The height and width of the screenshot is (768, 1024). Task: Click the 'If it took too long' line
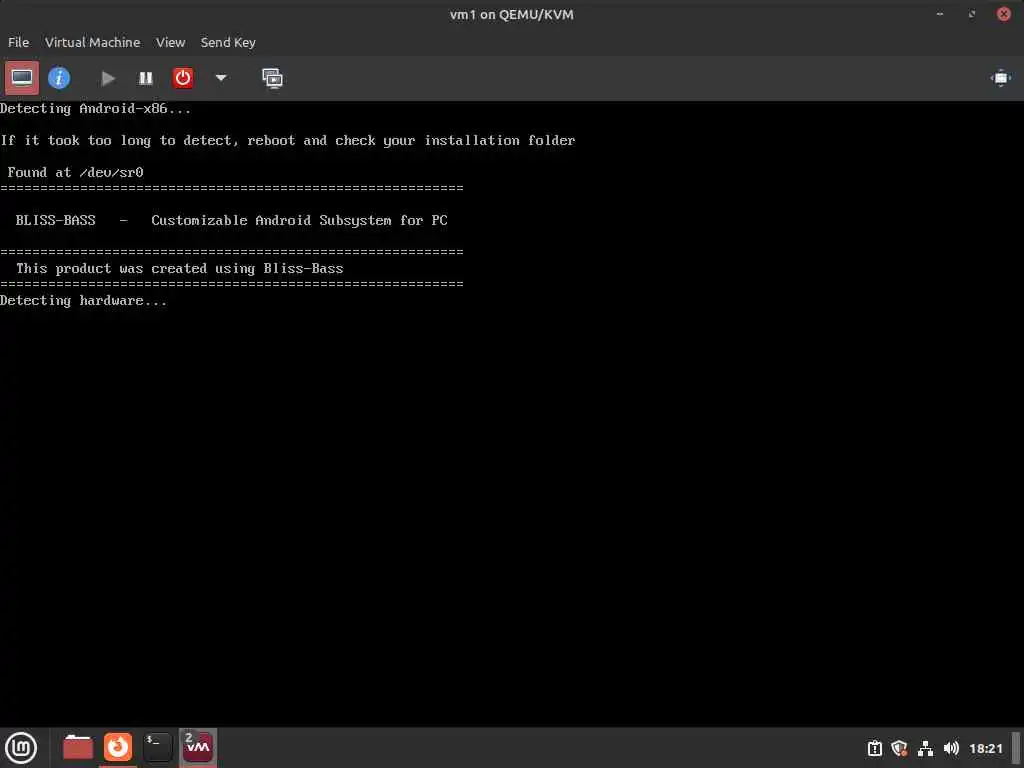[288, 141]
